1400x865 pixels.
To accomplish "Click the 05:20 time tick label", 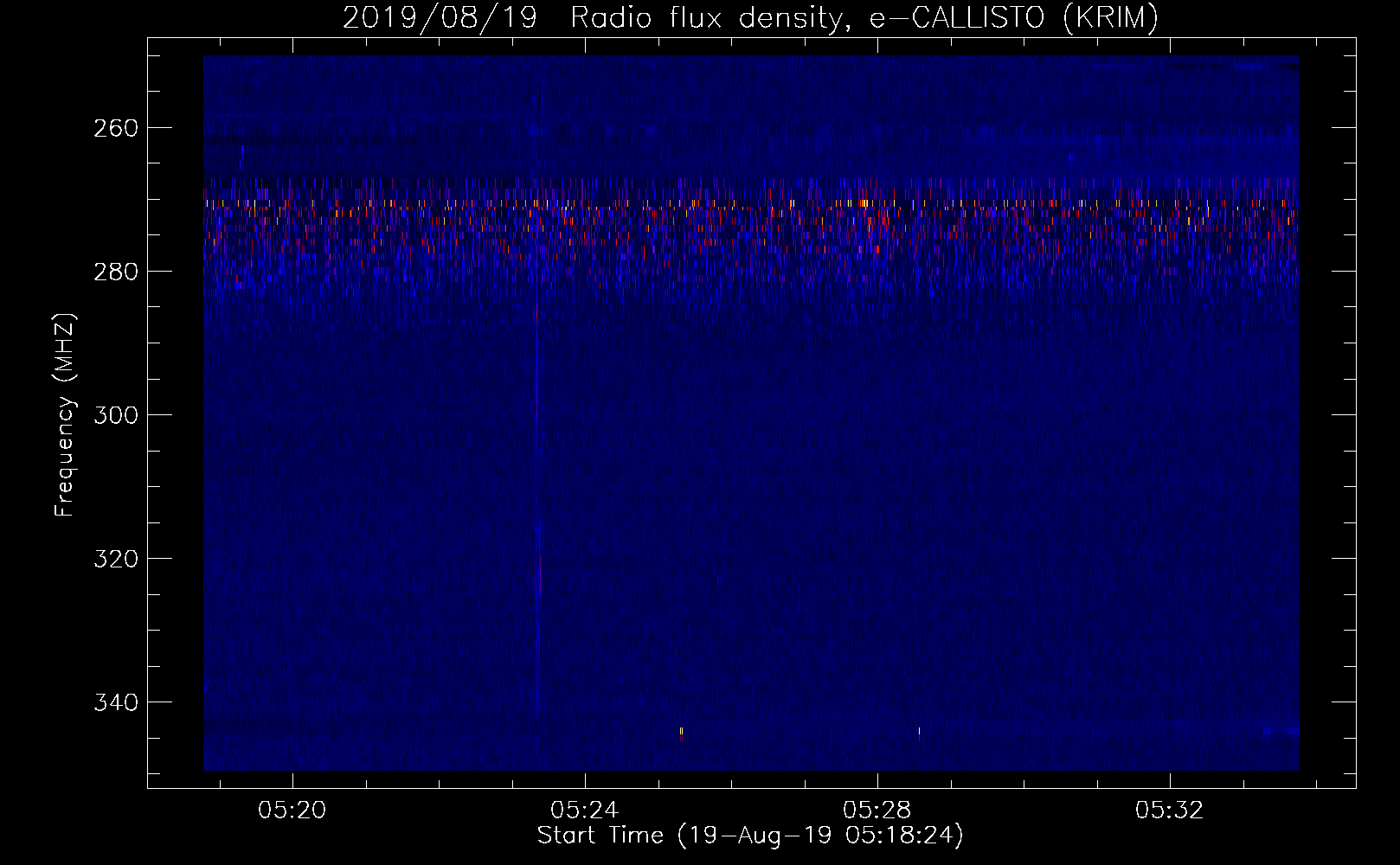I will (x=292, y=811).
